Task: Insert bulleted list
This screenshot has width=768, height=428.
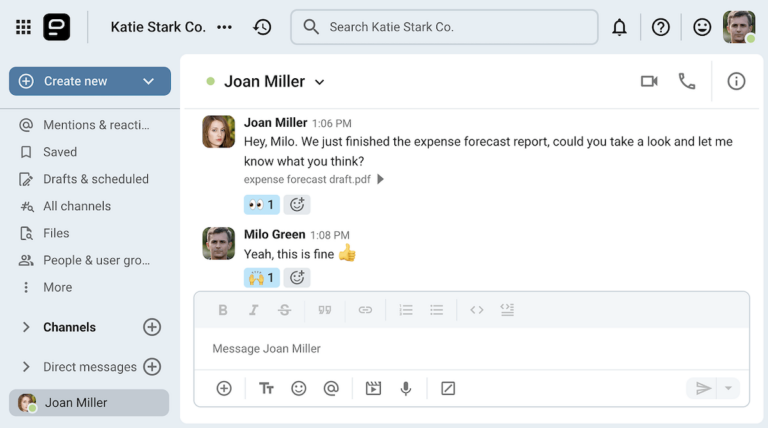Action: pos(436,310)
